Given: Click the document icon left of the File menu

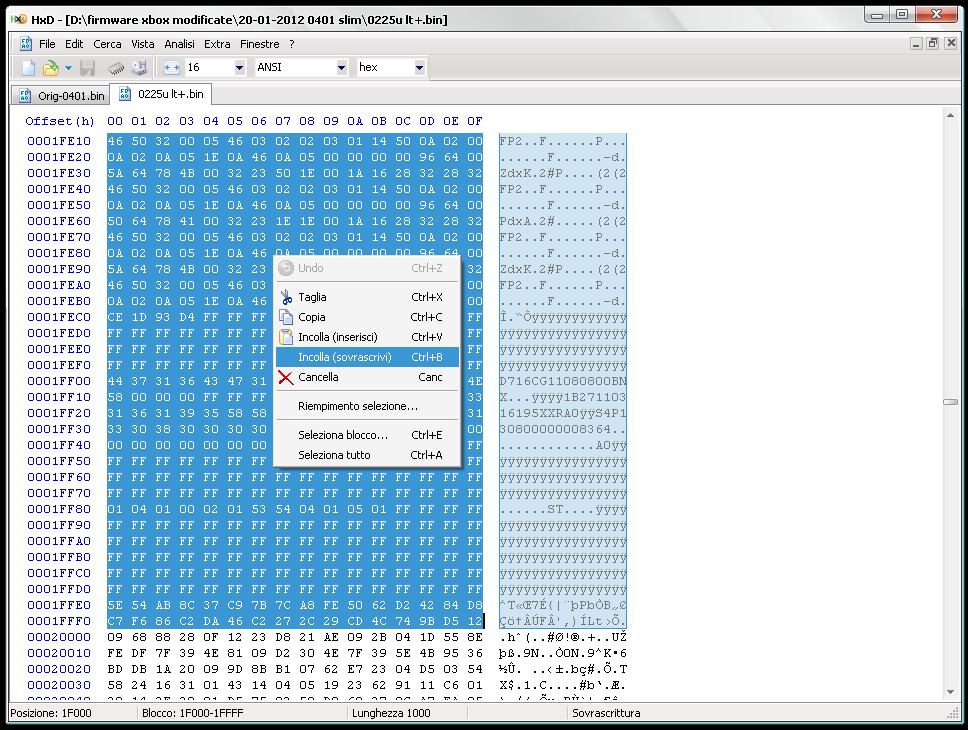Looking at the screenshot, I should pos(25,44).
